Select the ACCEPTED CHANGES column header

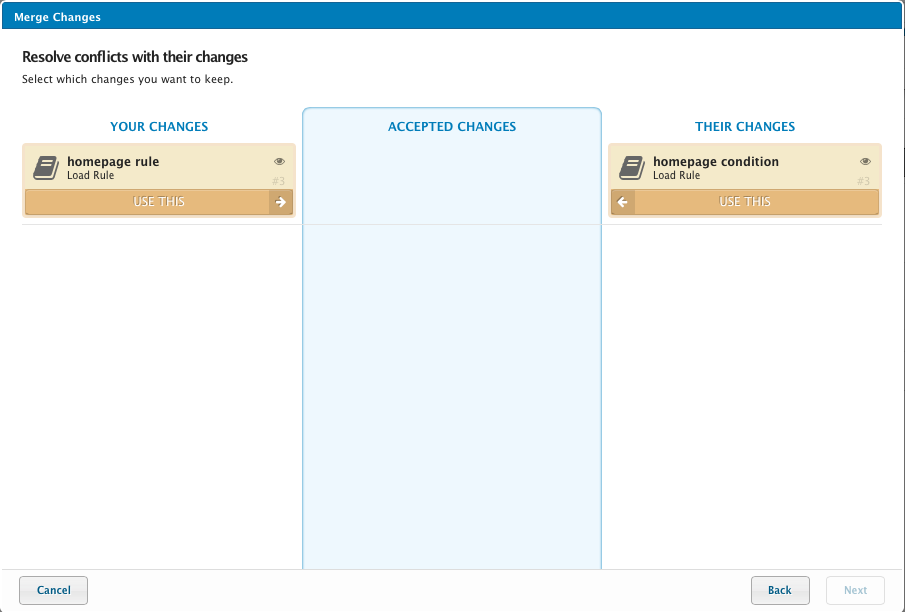452,127
